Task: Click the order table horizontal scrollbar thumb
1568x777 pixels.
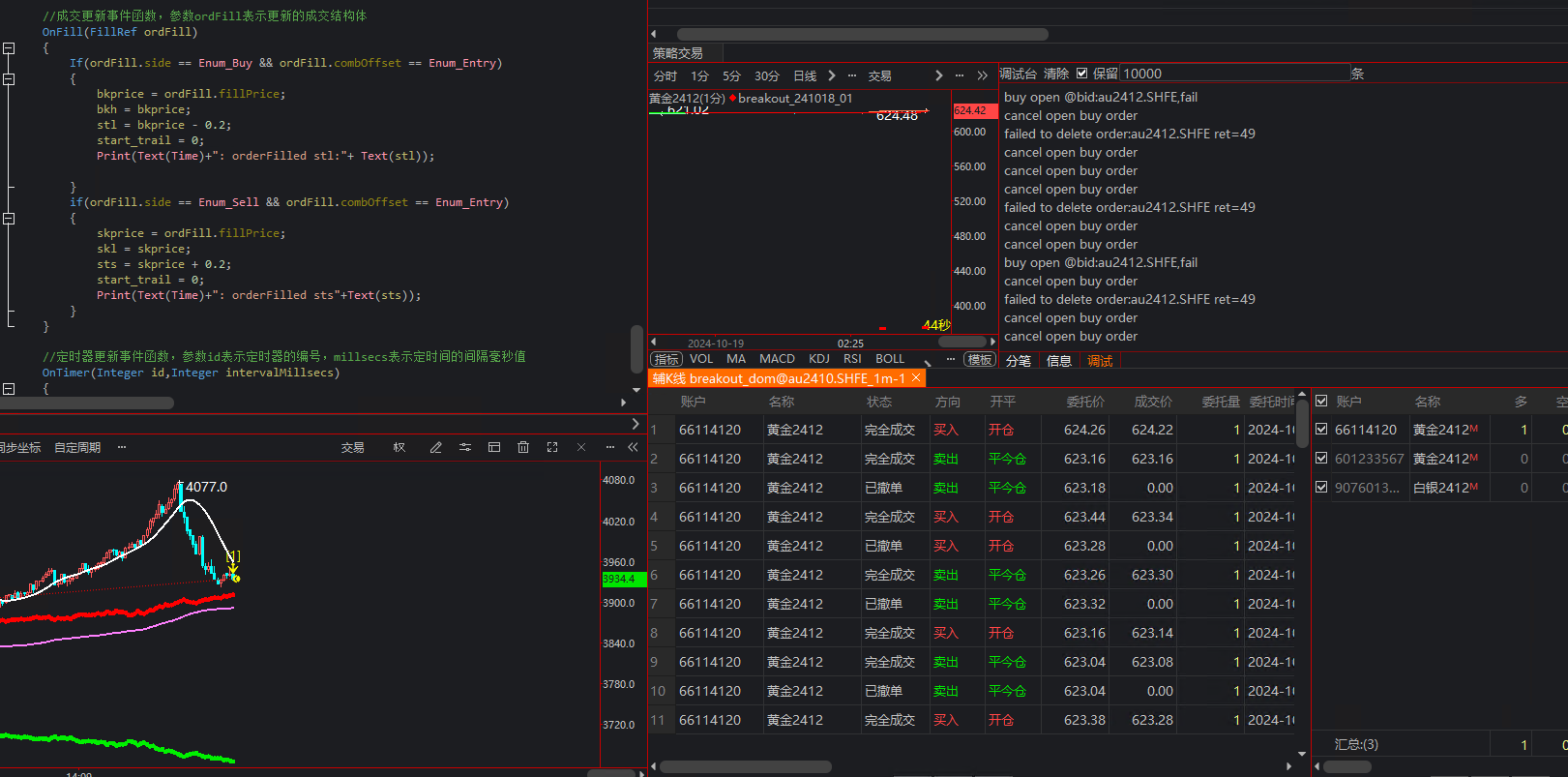Action: [745, 766]
